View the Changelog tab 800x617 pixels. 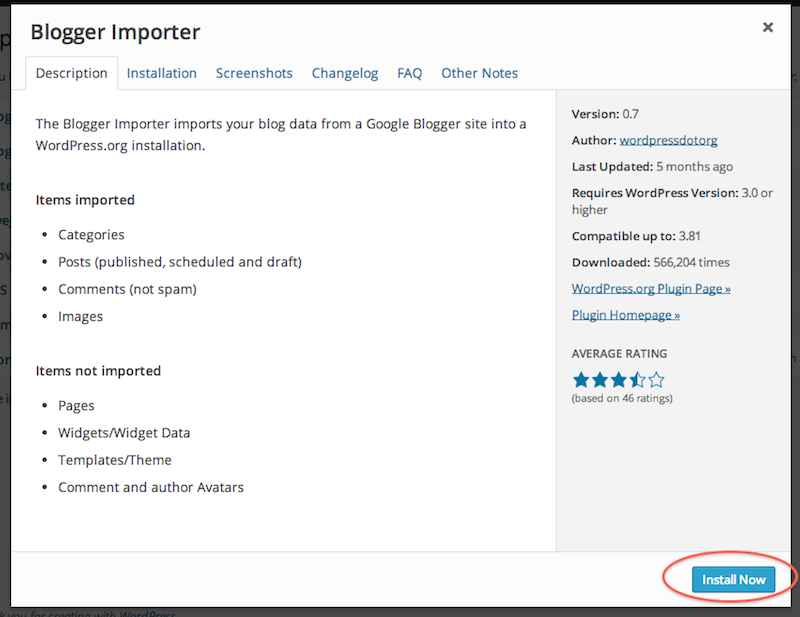coord(345,73)
